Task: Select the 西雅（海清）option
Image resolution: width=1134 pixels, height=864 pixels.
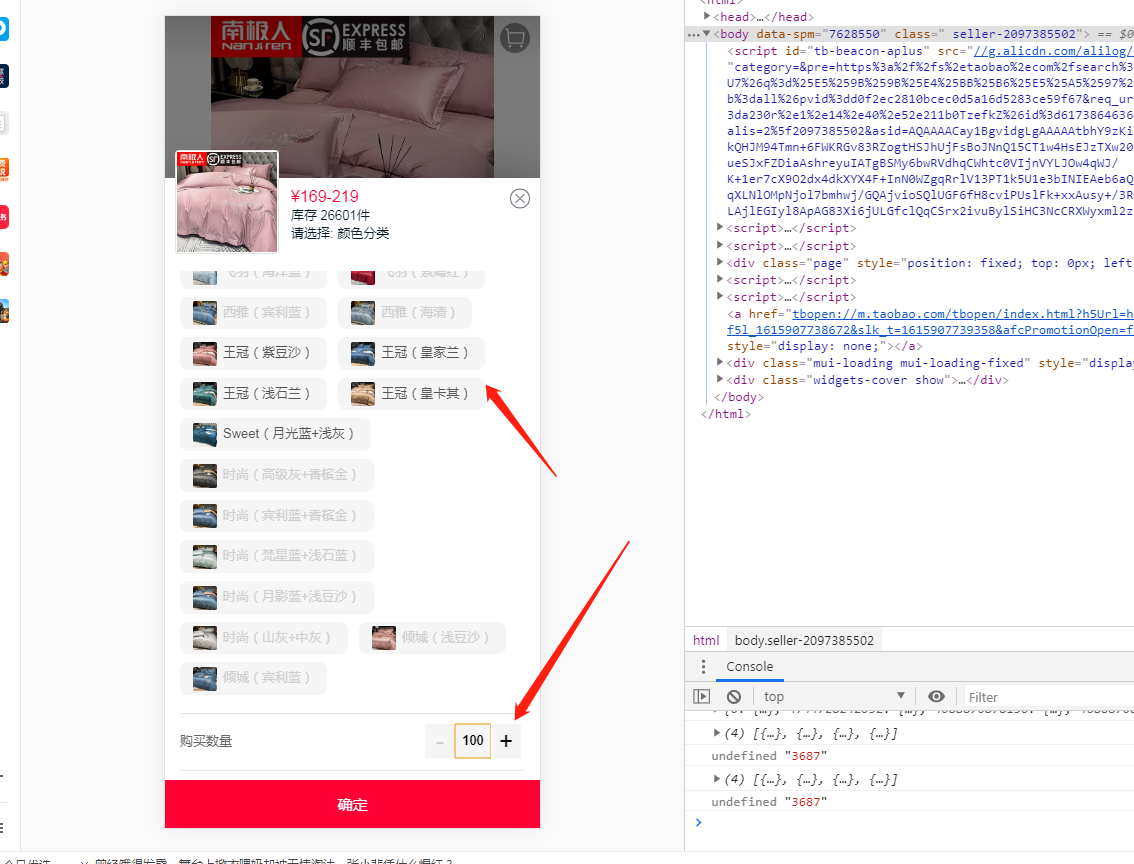Action: 404,312
